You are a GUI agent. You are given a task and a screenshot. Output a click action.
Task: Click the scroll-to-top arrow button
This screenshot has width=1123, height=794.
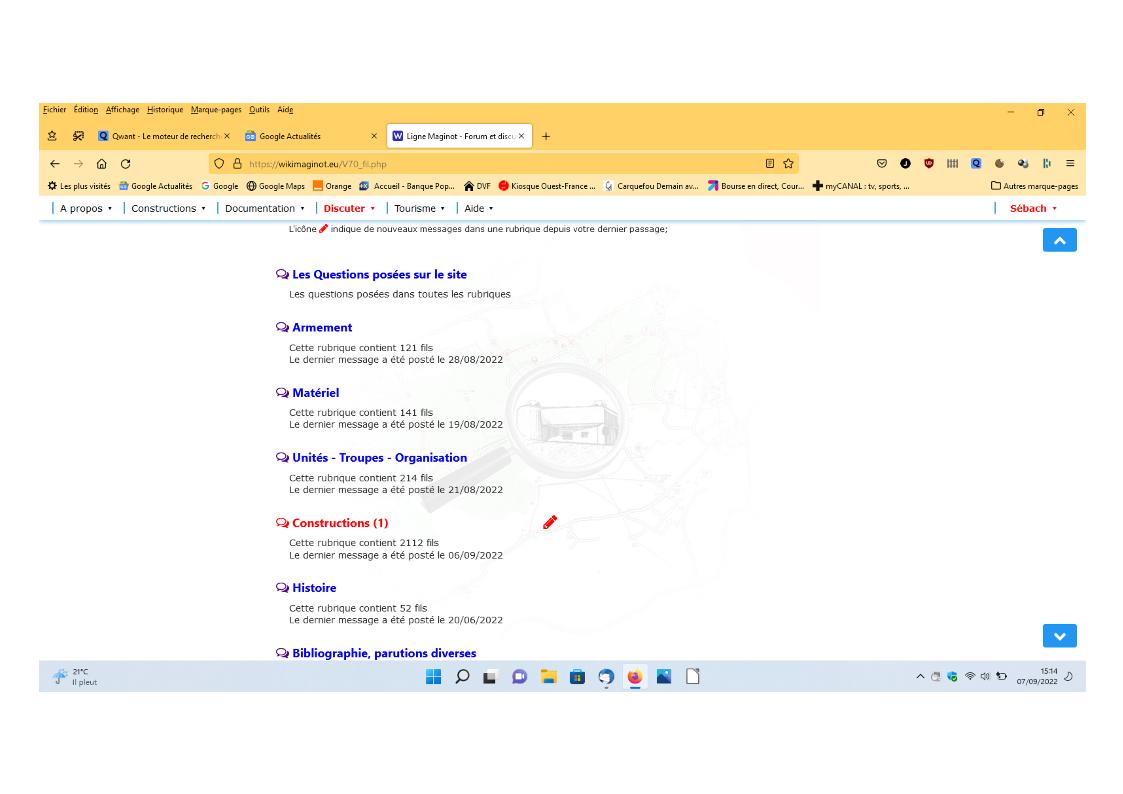pyautogui.click(x=1059, y=240)
